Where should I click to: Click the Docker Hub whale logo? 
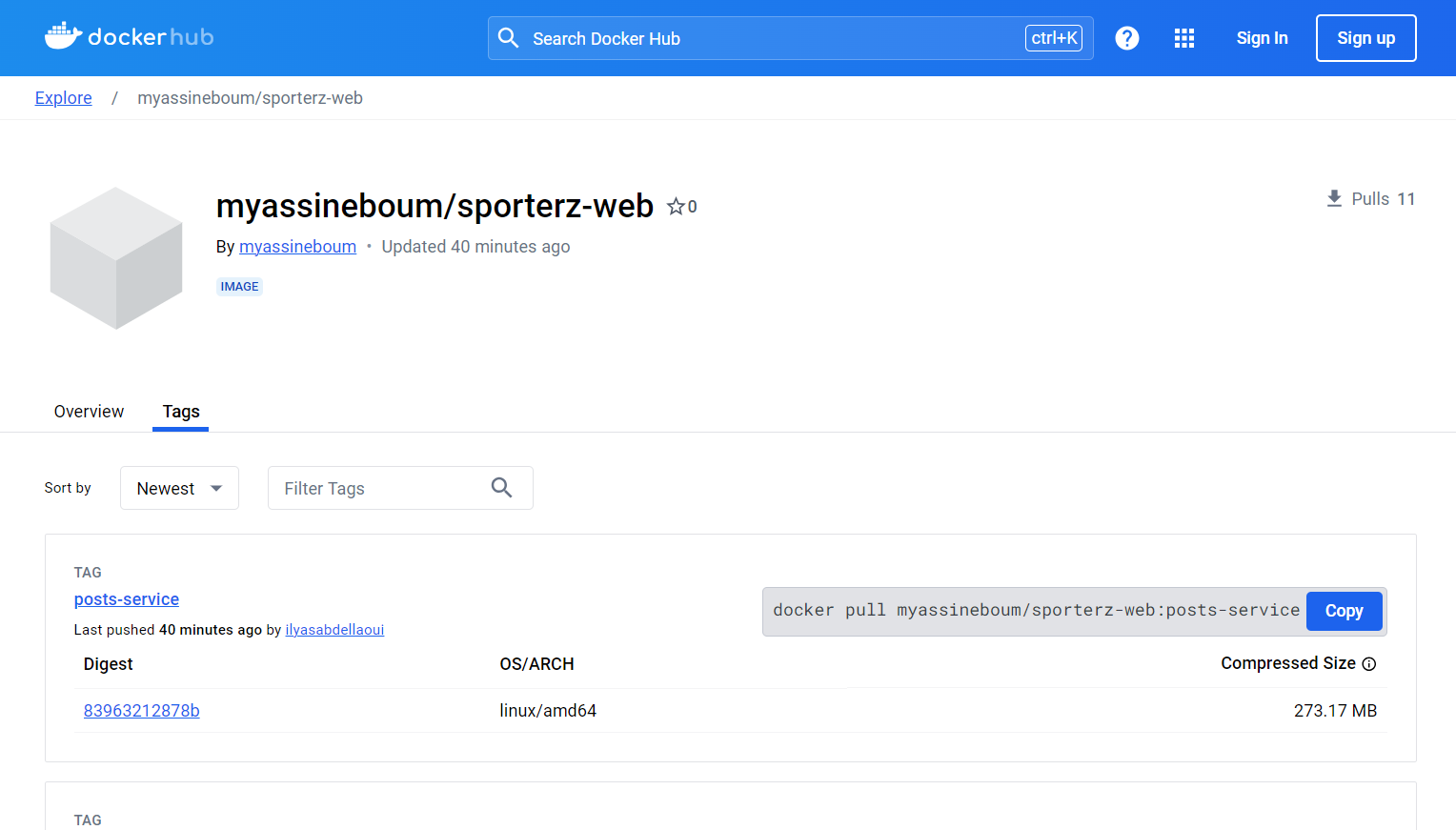129,37
